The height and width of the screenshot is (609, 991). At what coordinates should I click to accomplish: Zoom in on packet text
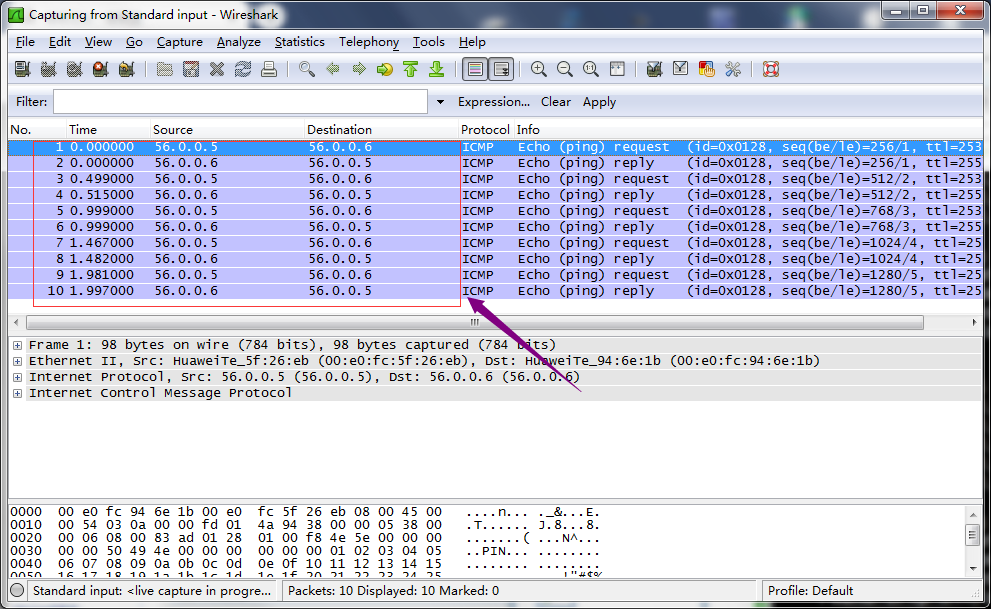pyautogui.click(x=539, y=69)
